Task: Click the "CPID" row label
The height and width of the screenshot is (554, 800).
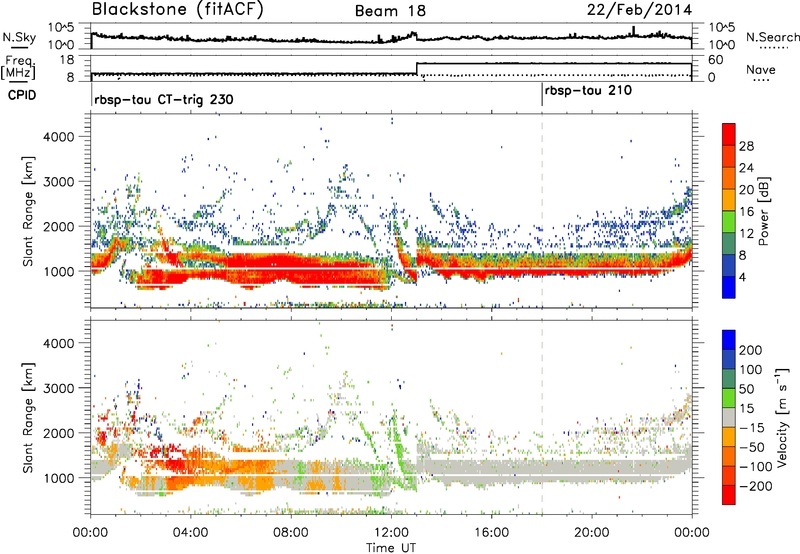Action: 22,95
